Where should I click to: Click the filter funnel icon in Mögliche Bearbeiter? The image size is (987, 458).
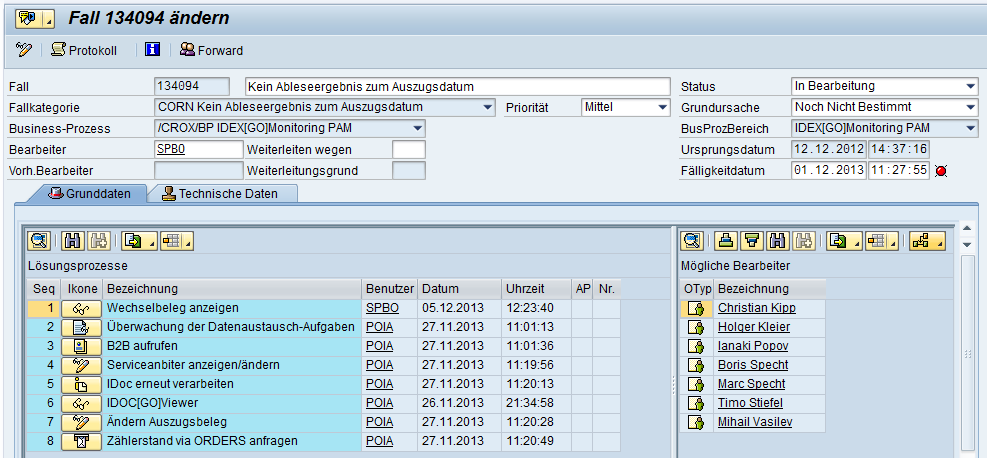pos(752,240)
